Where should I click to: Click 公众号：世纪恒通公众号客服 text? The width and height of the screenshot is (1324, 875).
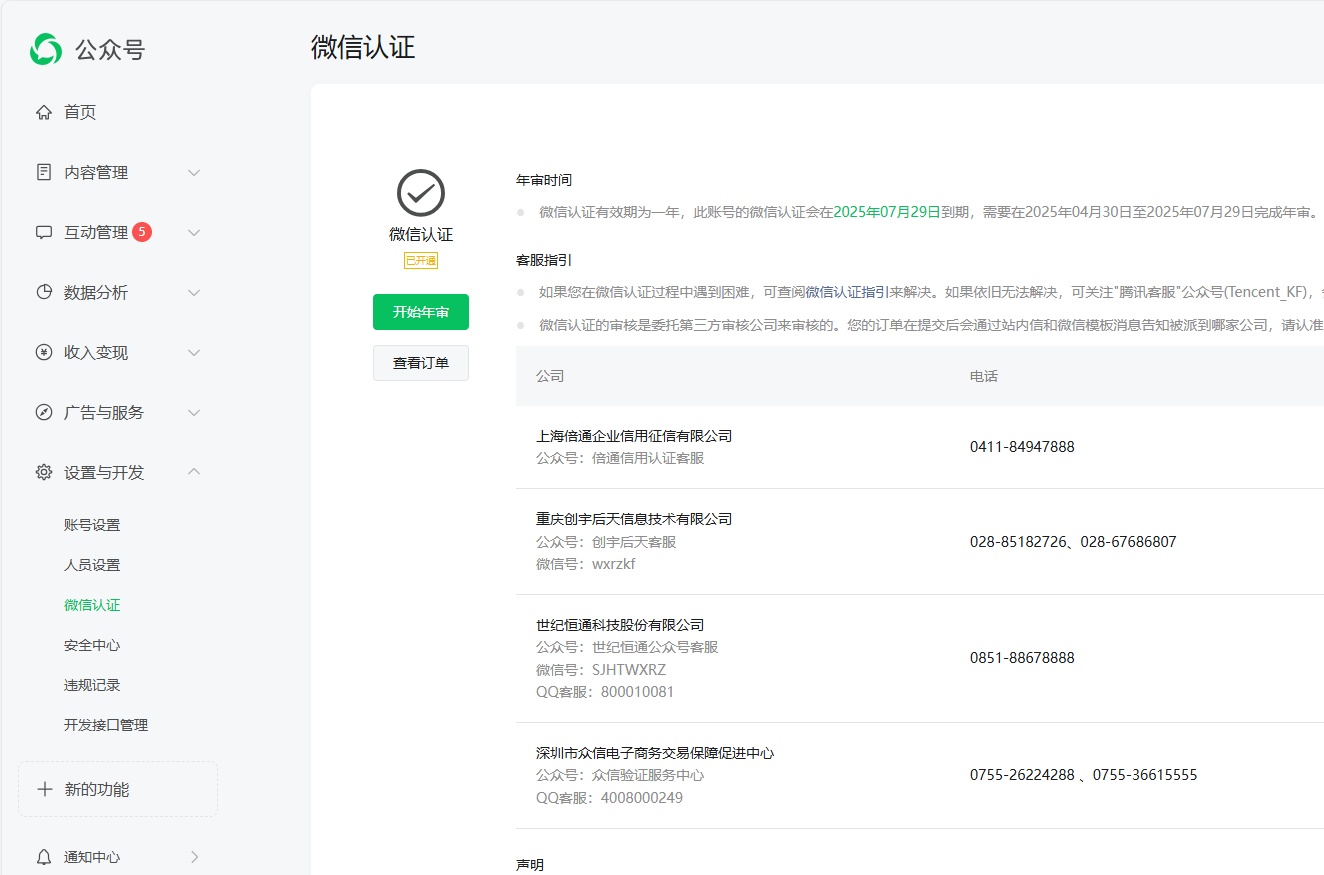coord(627,647)
